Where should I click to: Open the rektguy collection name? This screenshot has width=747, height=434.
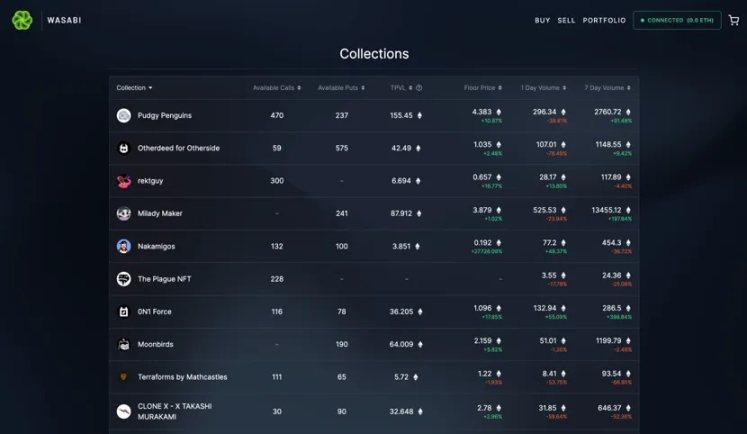[x=150, y=181]
